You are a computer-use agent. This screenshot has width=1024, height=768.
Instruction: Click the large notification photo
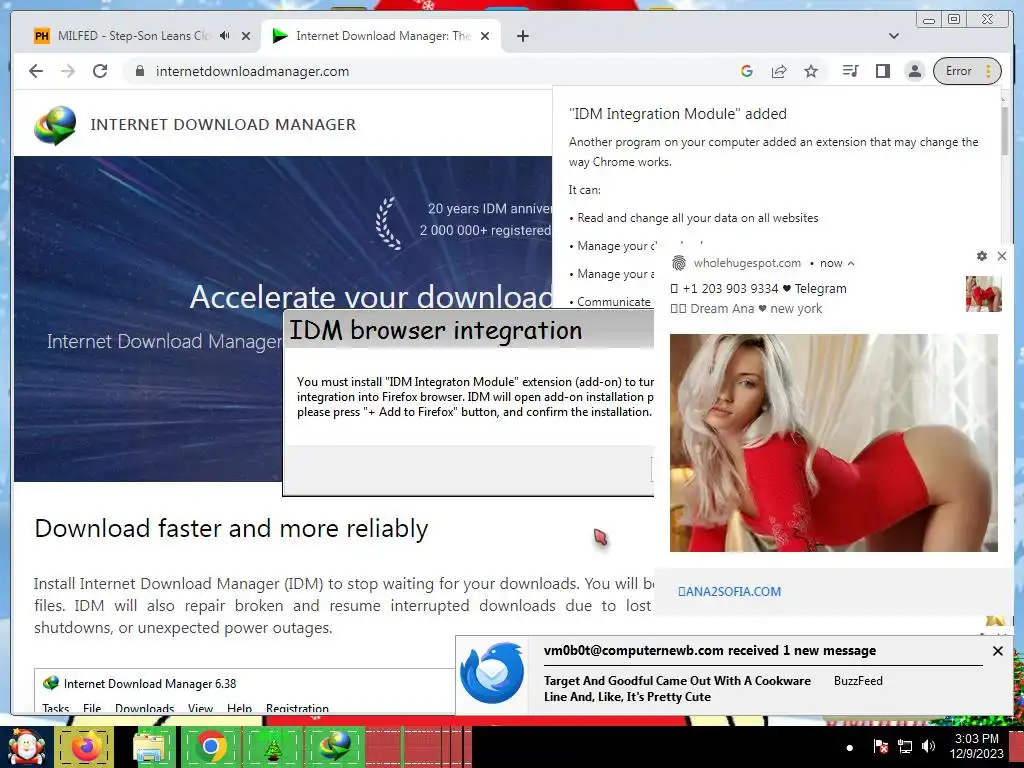tap(834, 443)
